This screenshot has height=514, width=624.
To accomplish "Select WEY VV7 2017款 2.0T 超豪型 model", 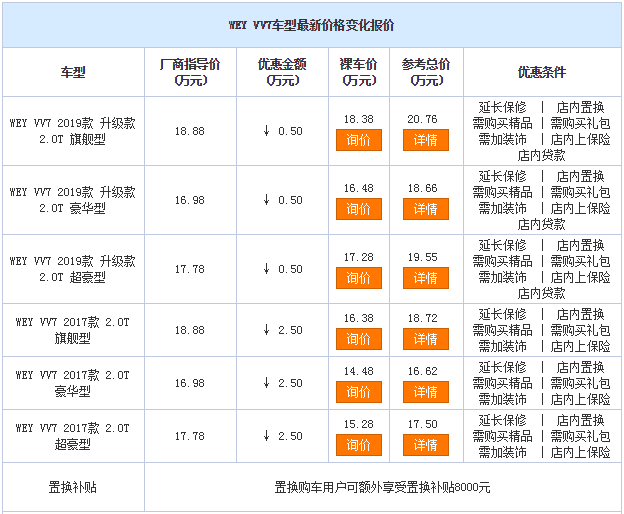I will point(72,436).
